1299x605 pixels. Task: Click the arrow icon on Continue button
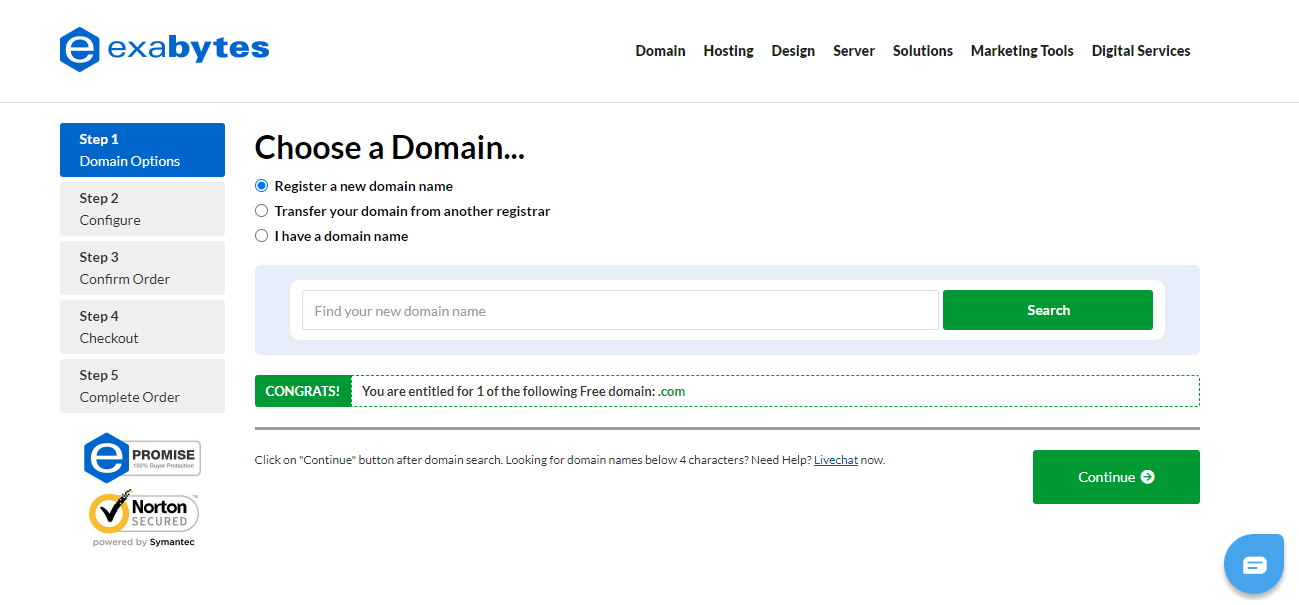coord(1149,477)
